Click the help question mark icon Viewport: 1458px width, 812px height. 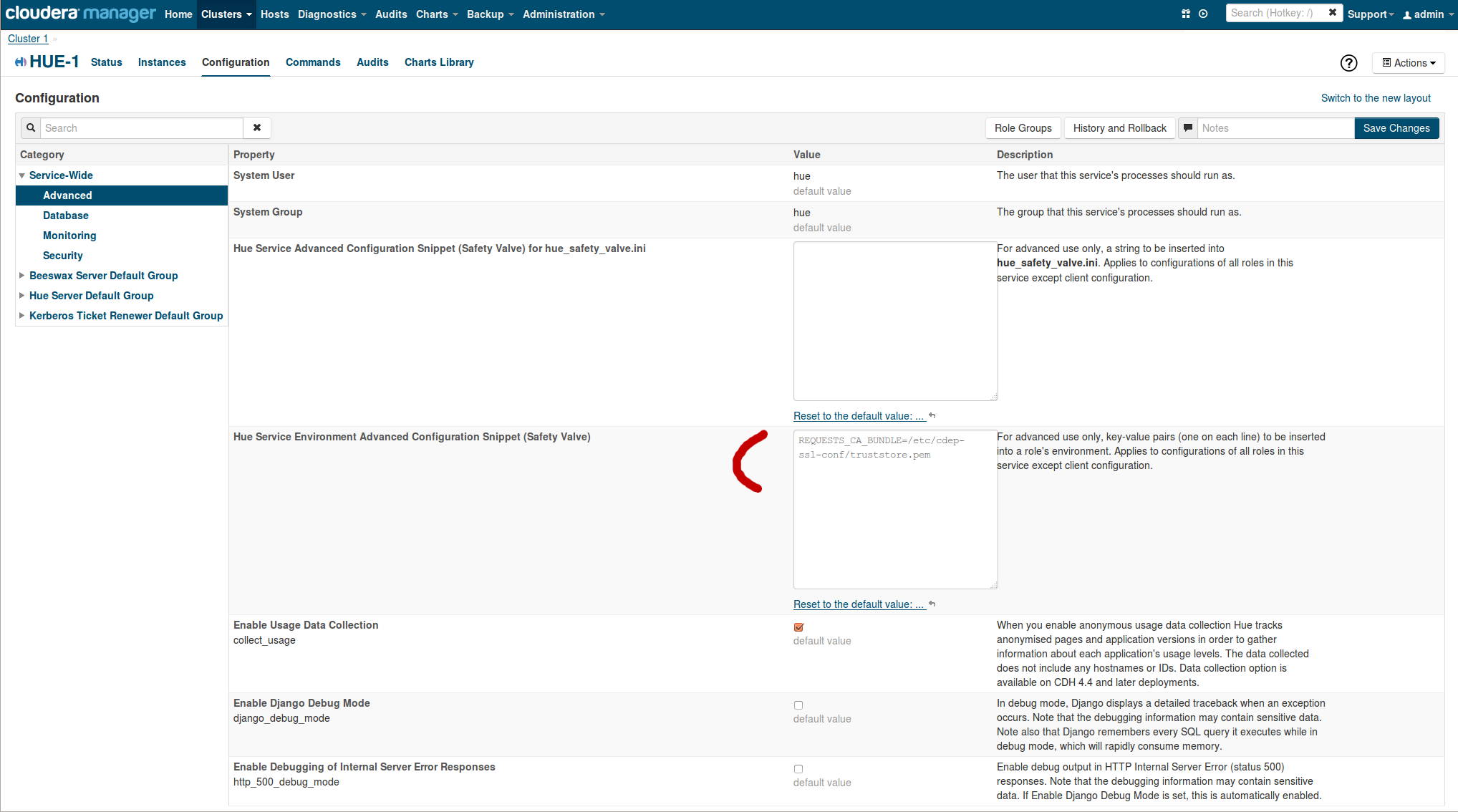point(1348,63)
